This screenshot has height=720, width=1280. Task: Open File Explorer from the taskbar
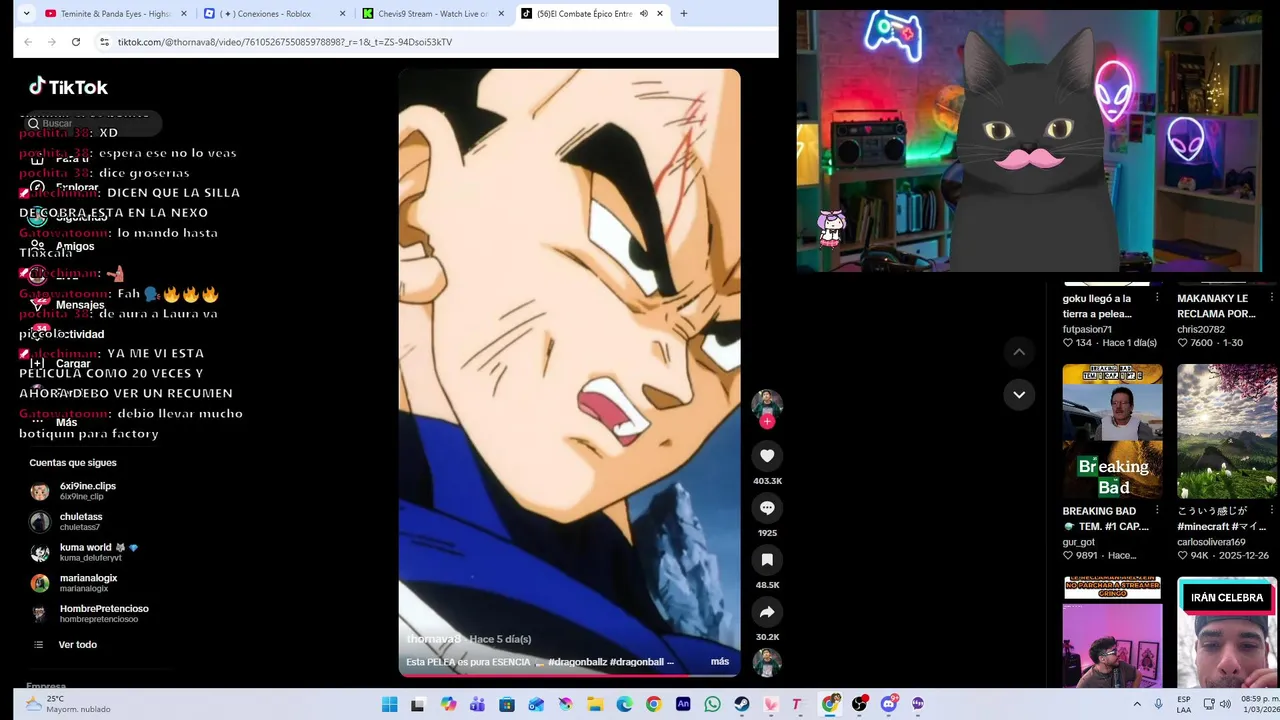pyautogui.click(x=595, y=704)
